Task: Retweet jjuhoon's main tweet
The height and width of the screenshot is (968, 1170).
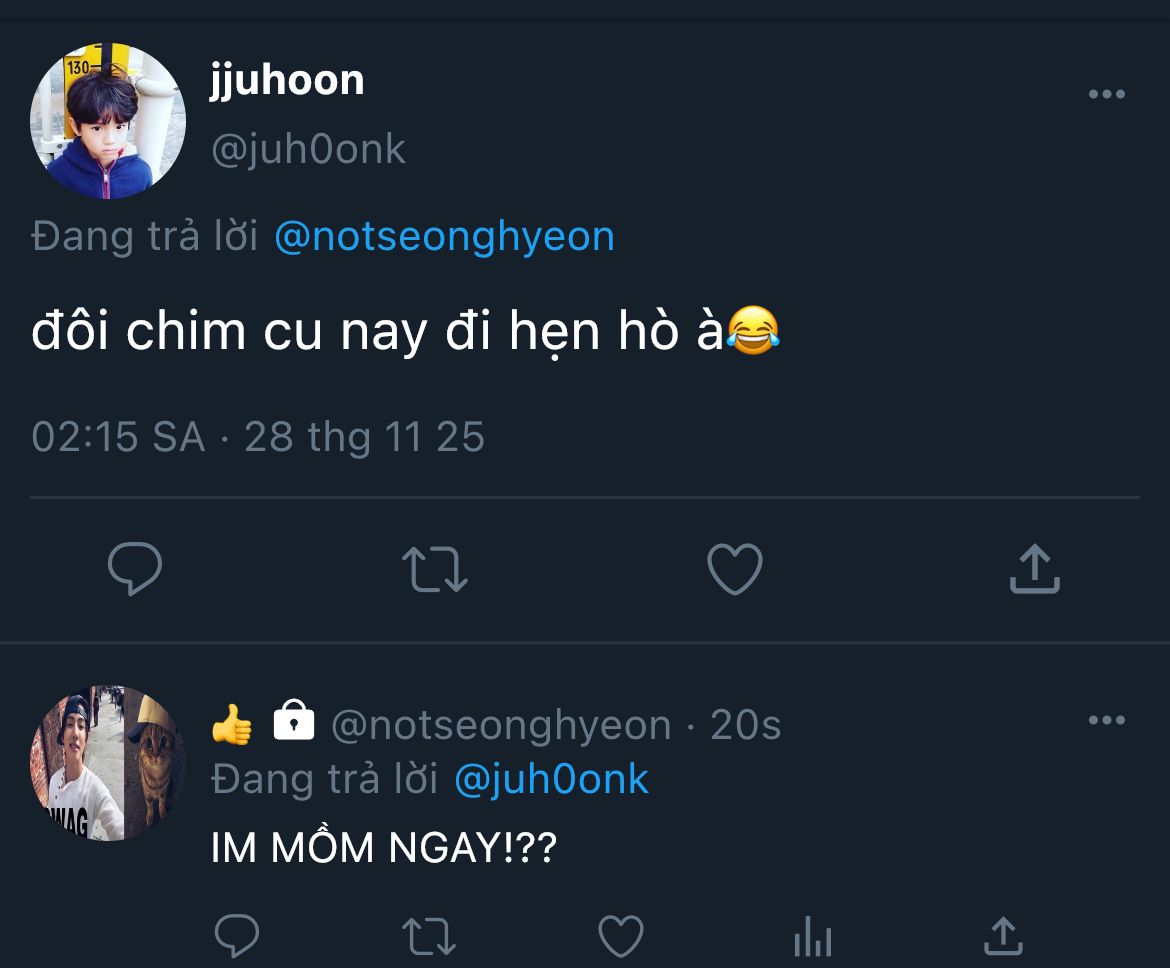Action: click(434, 568)
